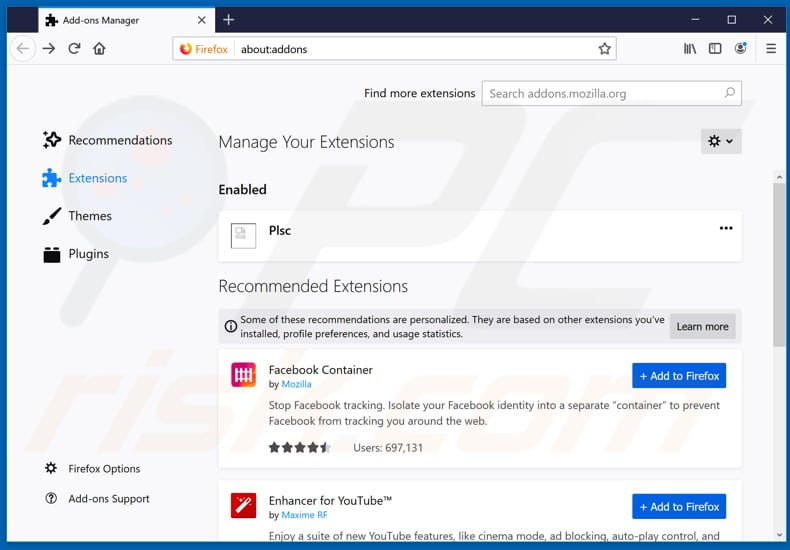
Task: Minimize the Firefox window
Action: point(695,20)
